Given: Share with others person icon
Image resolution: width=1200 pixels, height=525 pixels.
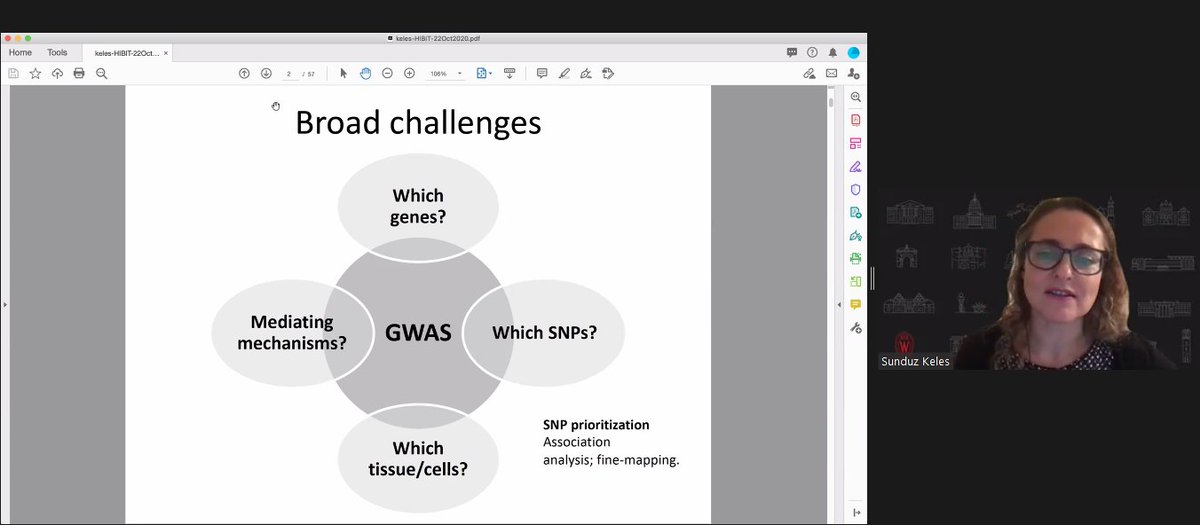Looking at the screenshot, I should pyautogui.click(x=853, y=73).
